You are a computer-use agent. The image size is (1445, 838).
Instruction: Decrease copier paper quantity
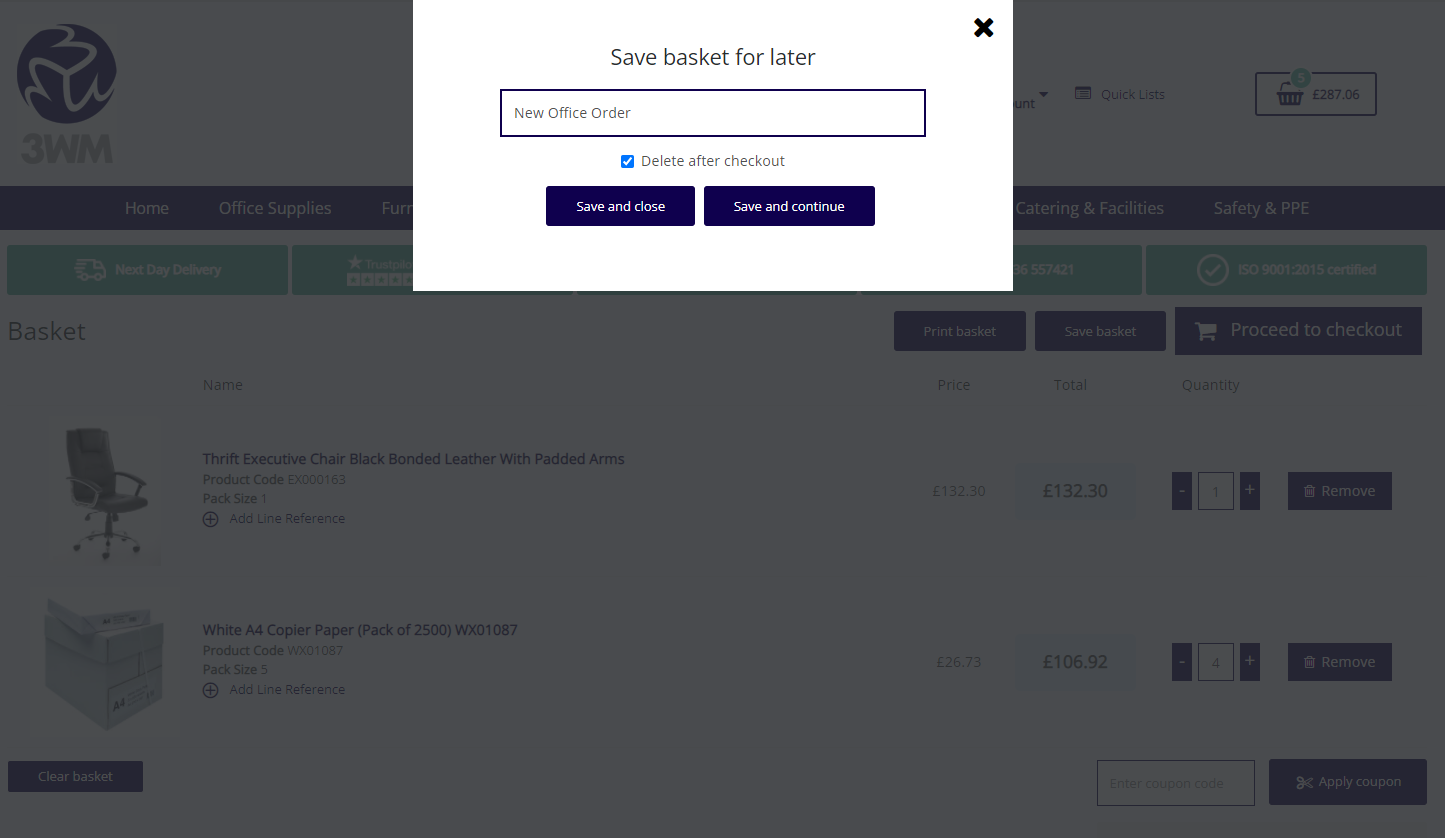(1182, 662)
